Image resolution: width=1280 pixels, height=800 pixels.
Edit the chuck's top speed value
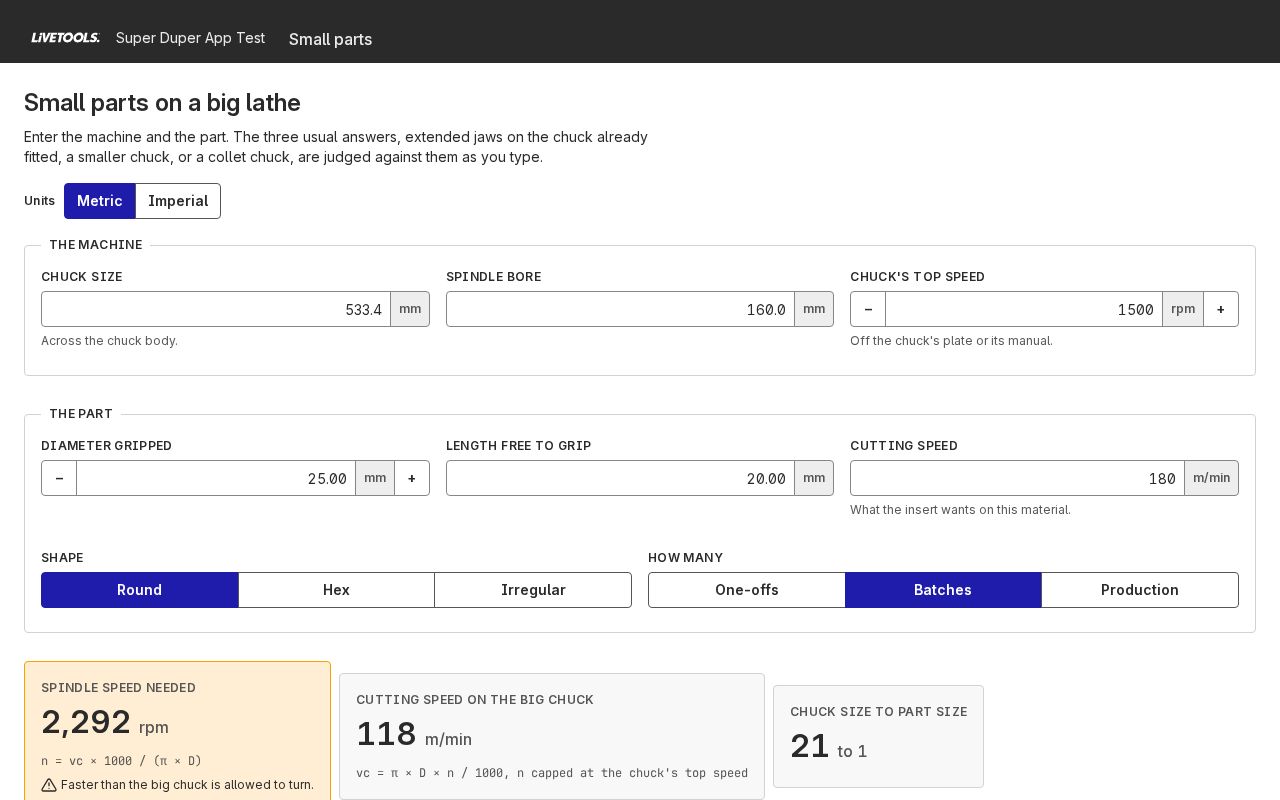coord(1024,309)
